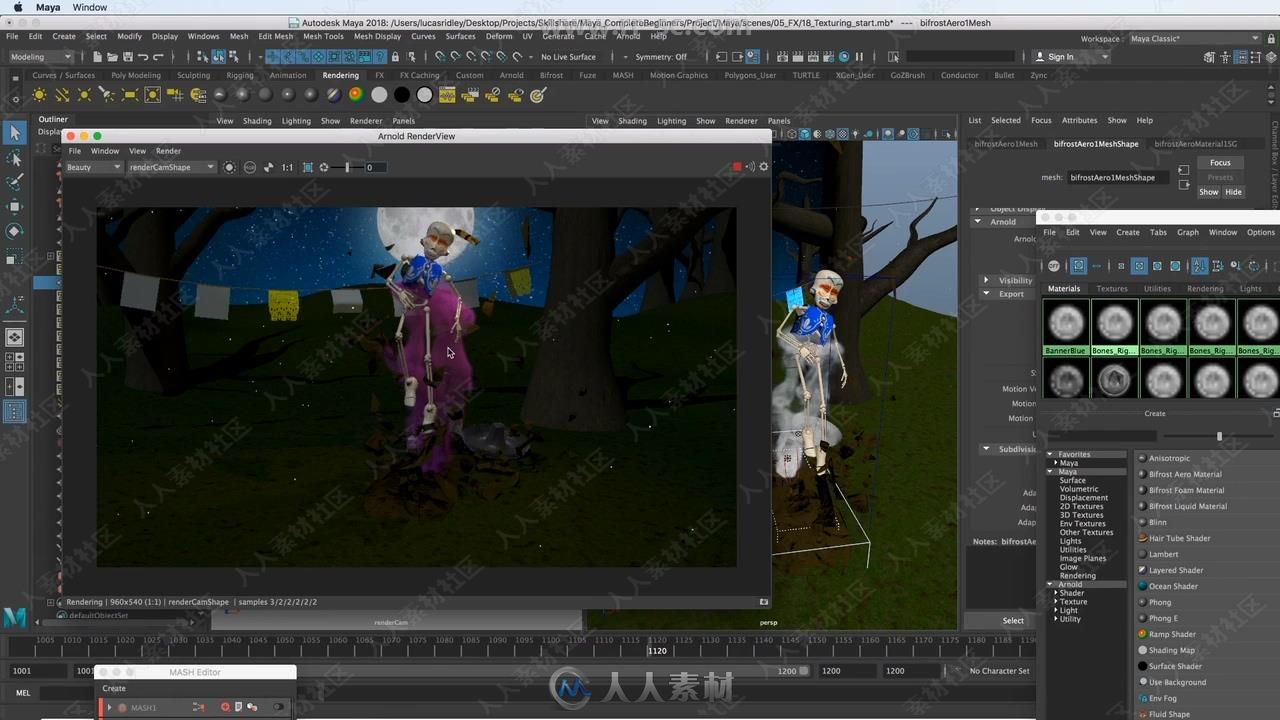The width and height of the screenshot is (1280, 720).
Task: Toggle Symmetry: Off setting in status line
Action: (x=661, y=57)
